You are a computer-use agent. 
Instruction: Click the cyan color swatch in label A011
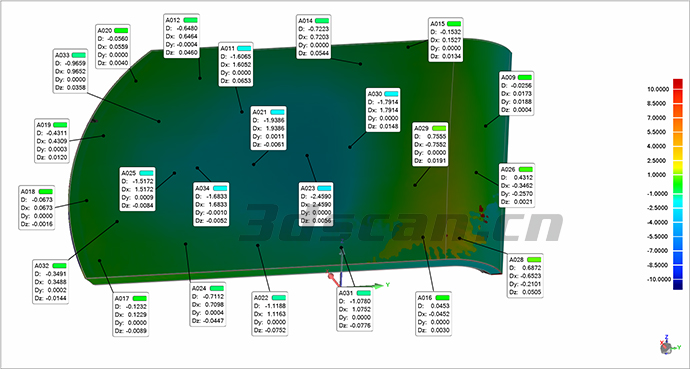244,48
